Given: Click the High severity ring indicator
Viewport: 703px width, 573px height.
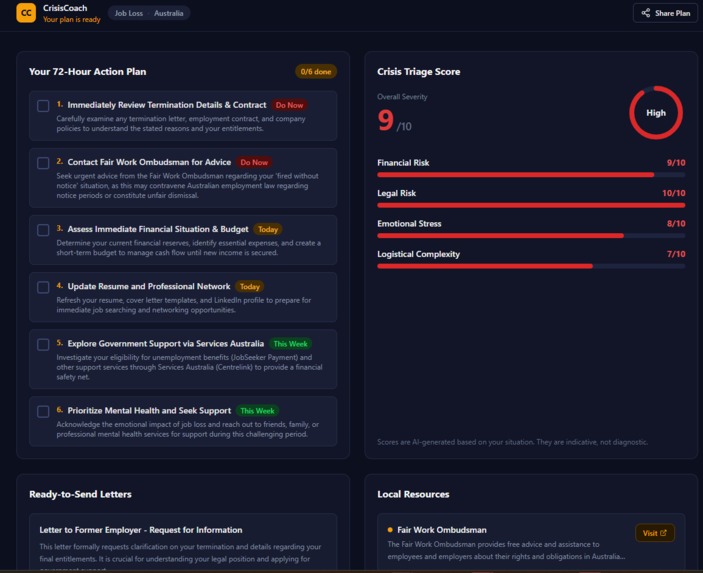Looking at the screenshot, I should pos(656,113).
